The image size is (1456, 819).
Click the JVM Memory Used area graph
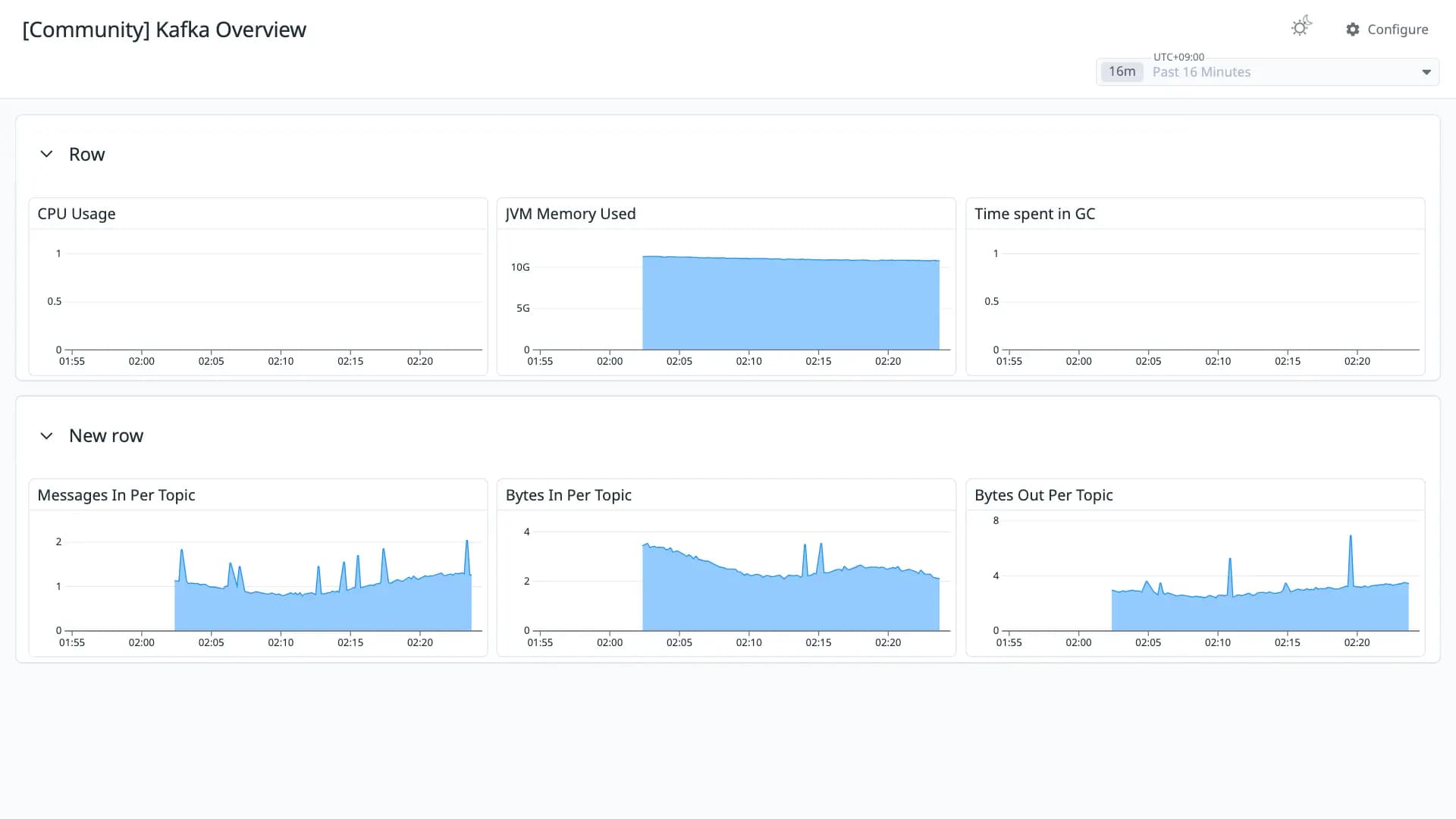pyautogui.click(x=791, y=303)
